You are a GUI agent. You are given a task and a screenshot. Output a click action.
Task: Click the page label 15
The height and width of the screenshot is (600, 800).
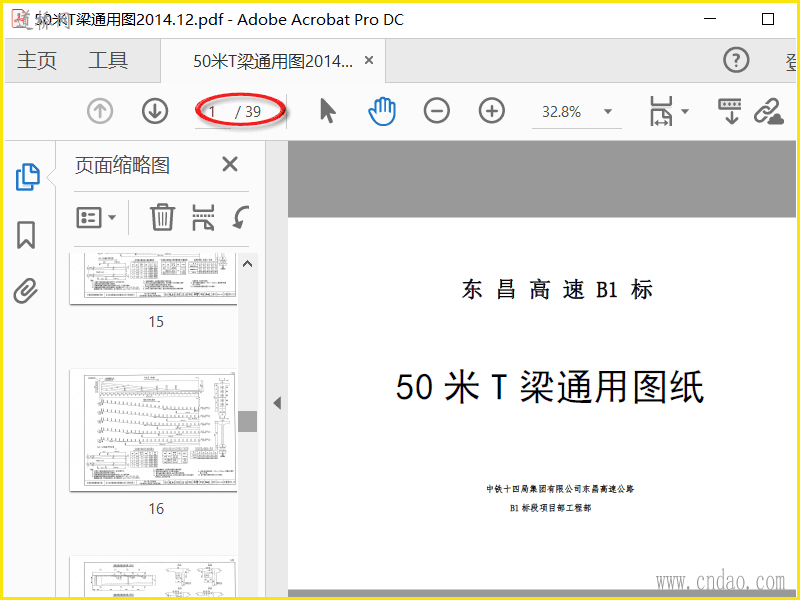[156, 321]
